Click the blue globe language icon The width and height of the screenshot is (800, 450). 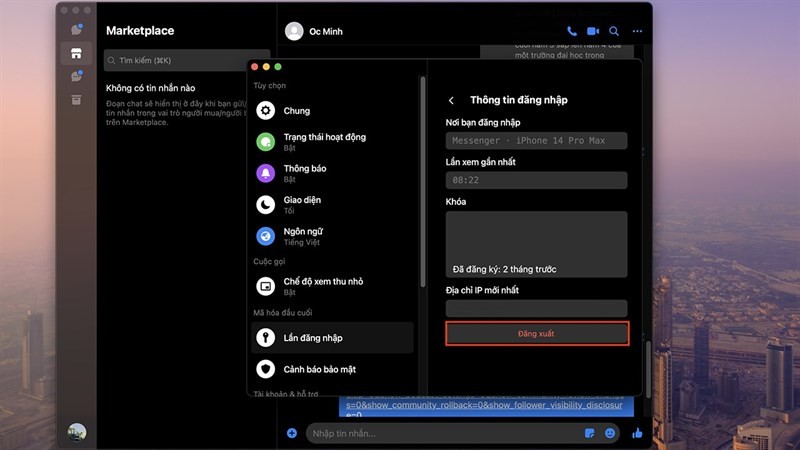tap(265, 236)
